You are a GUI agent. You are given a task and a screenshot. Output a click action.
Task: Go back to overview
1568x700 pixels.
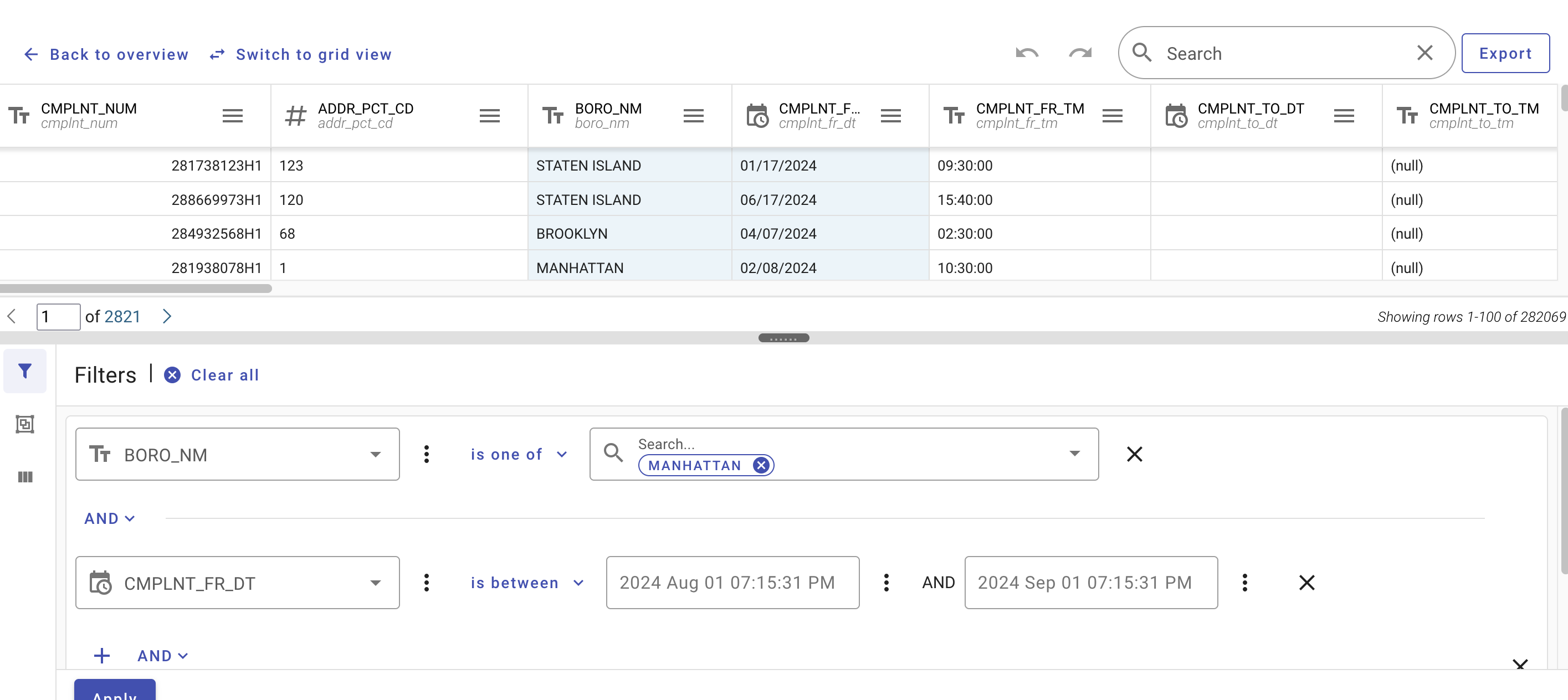coord(106,55)
